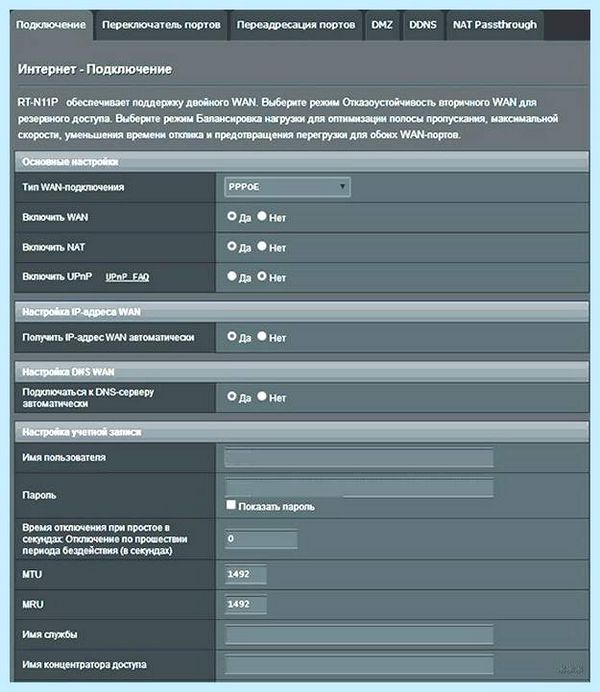Switch to Переключатель портов tab
The image size is (600, 692).
(161, 25)
